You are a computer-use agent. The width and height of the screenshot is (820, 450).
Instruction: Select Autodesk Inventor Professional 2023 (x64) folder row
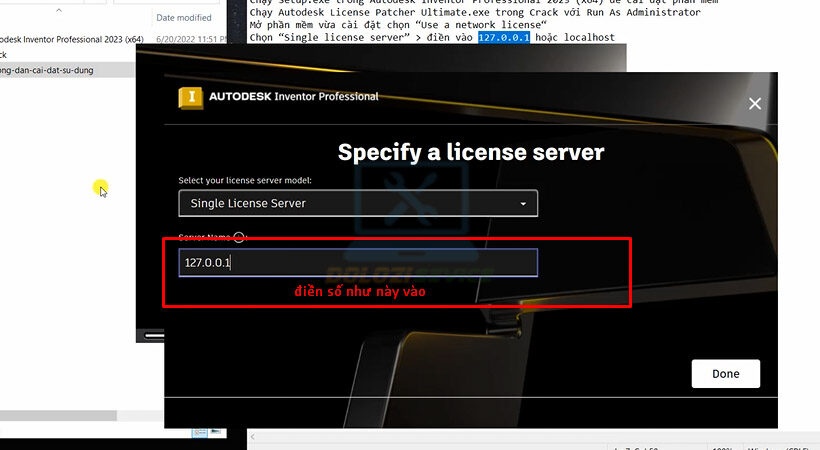click(x=71, y=39)
